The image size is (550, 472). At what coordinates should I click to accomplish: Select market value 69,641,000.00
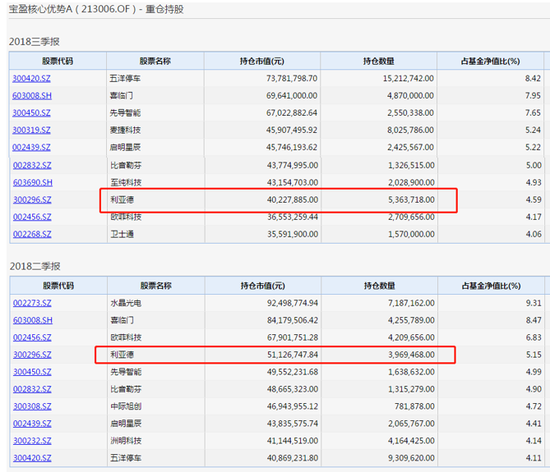click(292, 95)
